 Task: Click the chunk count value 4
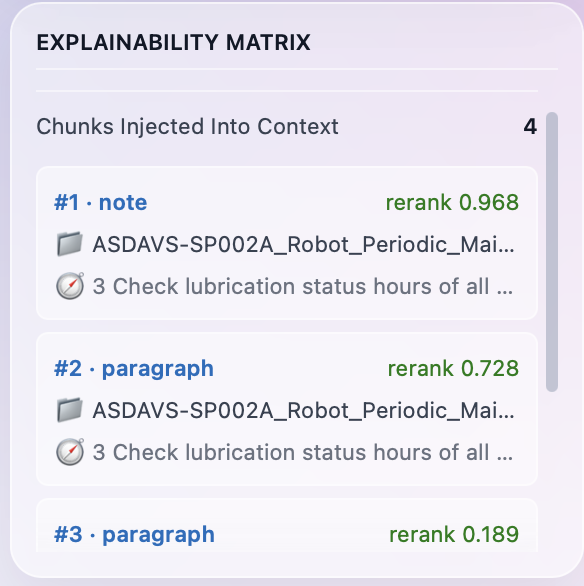tap(530, 127)
